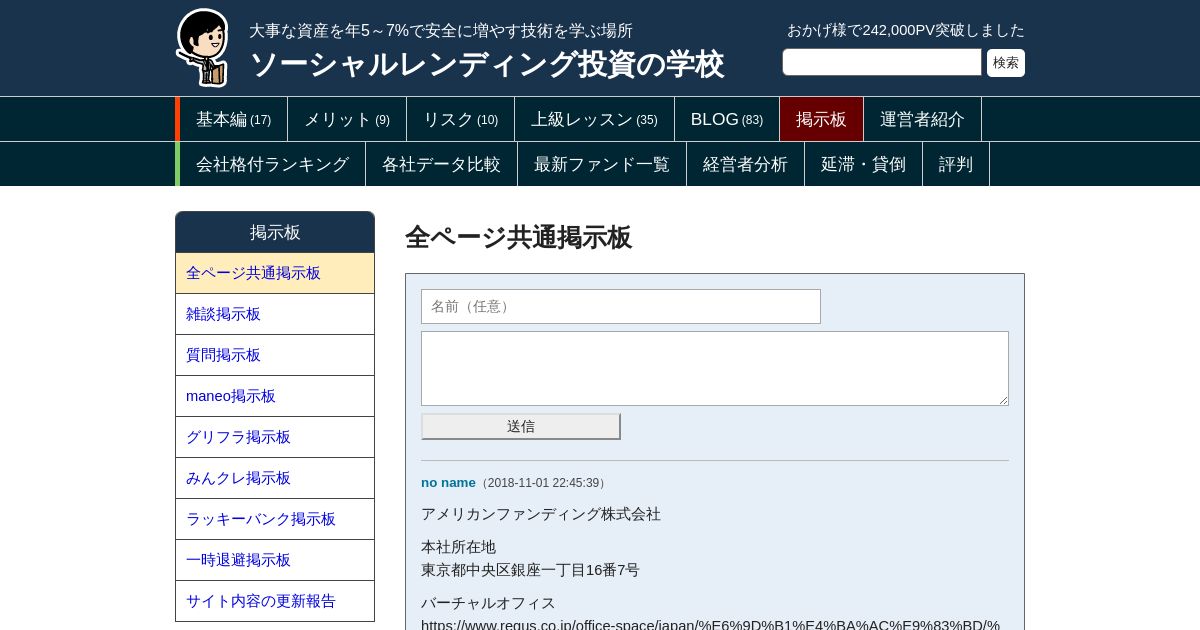Screen dimensions: 1200x630
Task: Click the cartoon mascot logo icon
Action: click(204, 47)
